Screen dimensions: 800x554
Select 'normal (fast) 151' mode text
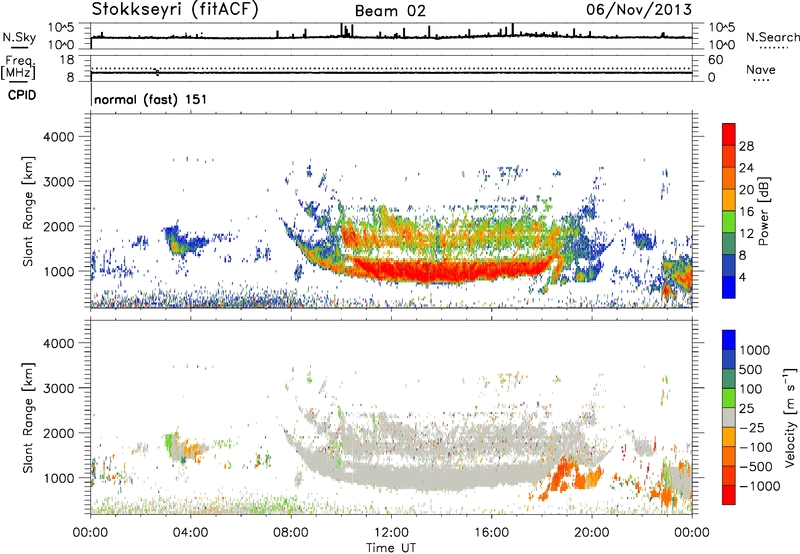[151, 99]
